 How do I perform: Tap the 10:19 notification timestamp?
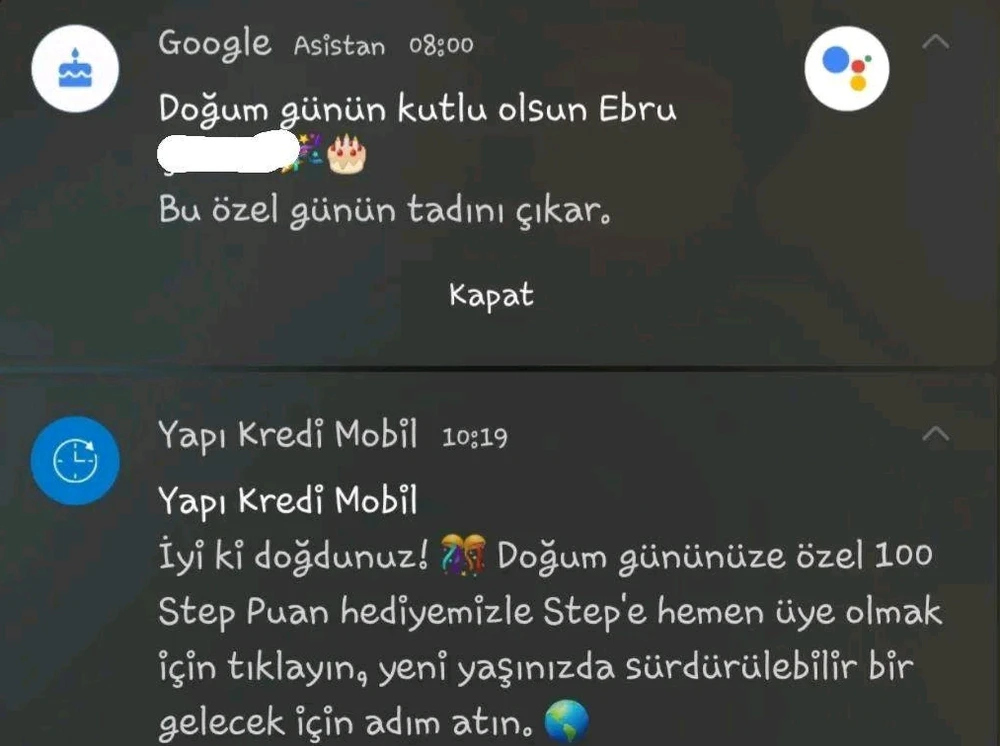475,437
